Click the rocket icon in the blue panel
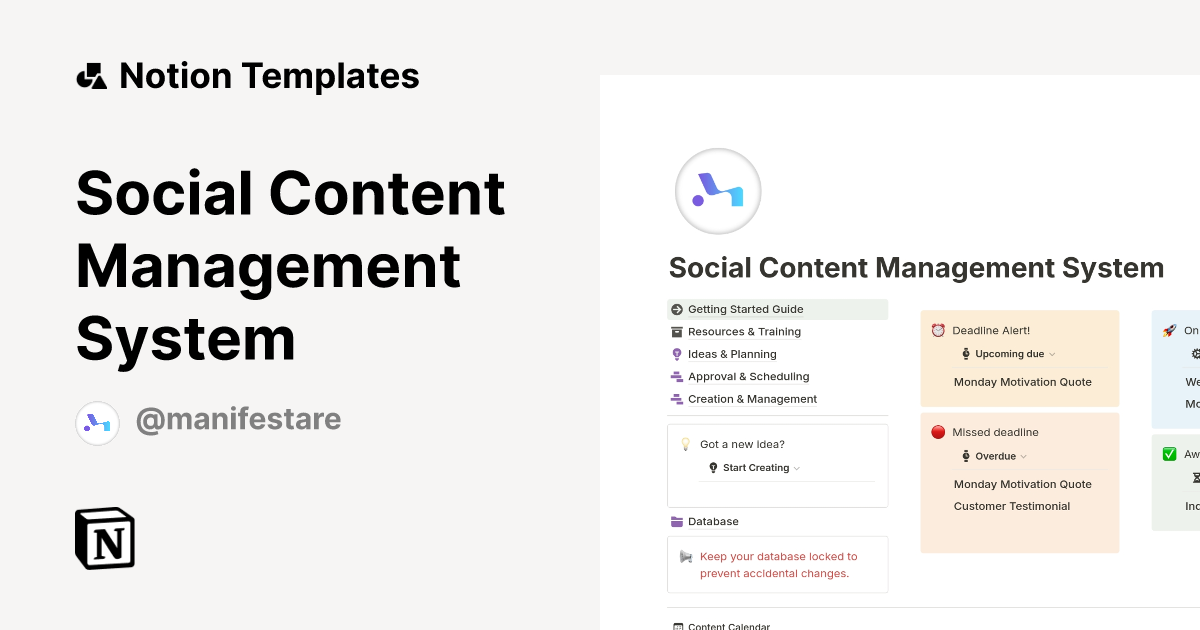 tap(1167, 330)
